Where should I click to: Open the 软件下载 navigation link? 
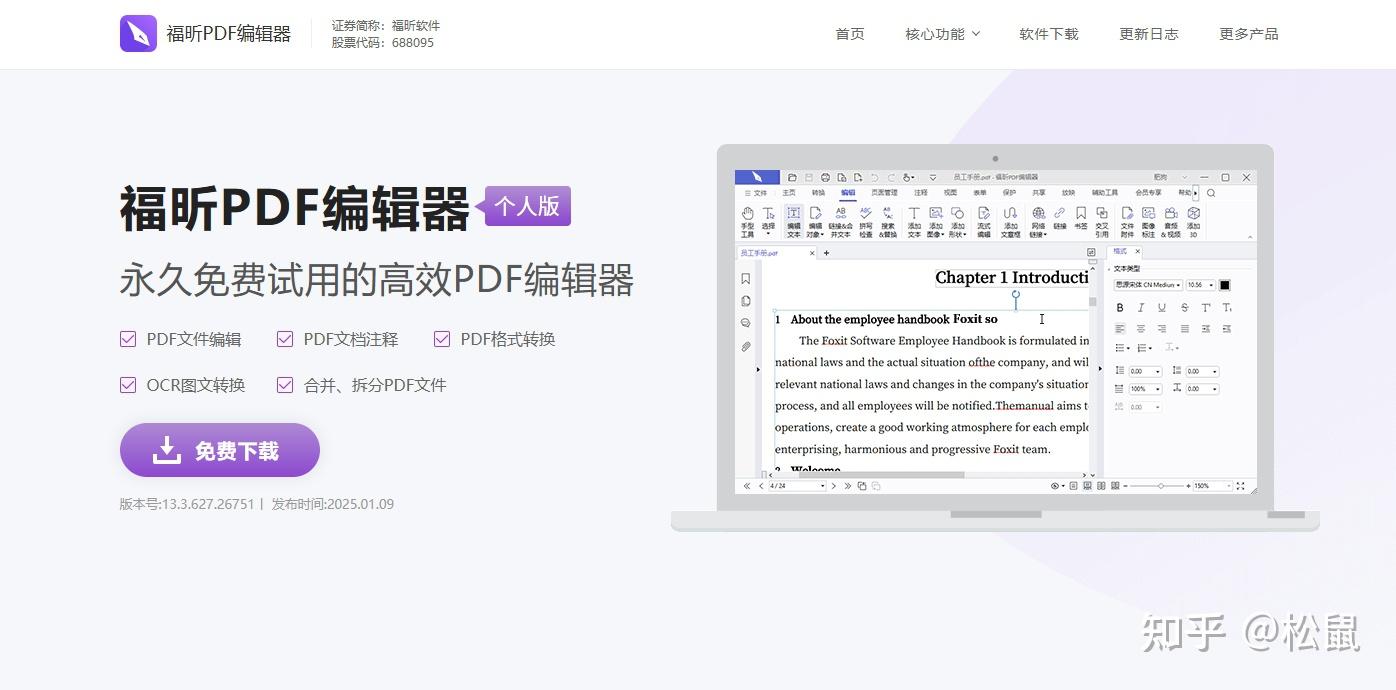pos(1049,34)
